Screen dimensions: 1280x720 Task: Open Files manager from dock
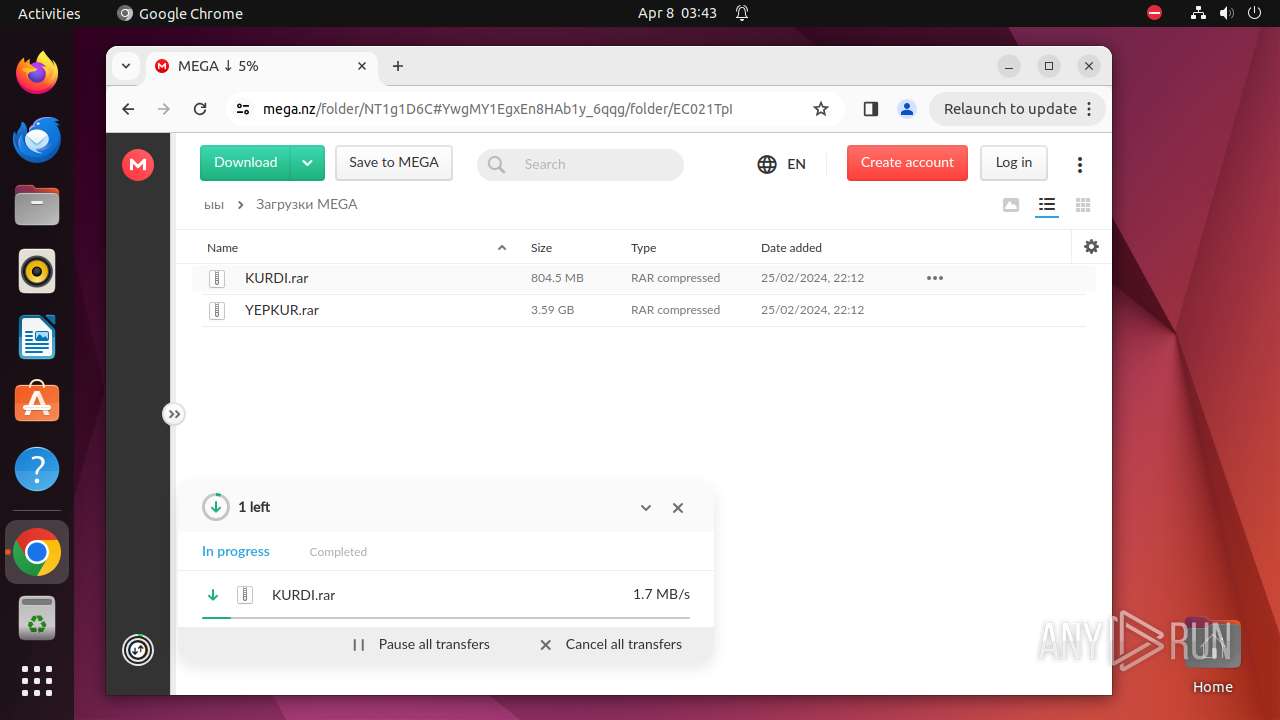(37, 205)
